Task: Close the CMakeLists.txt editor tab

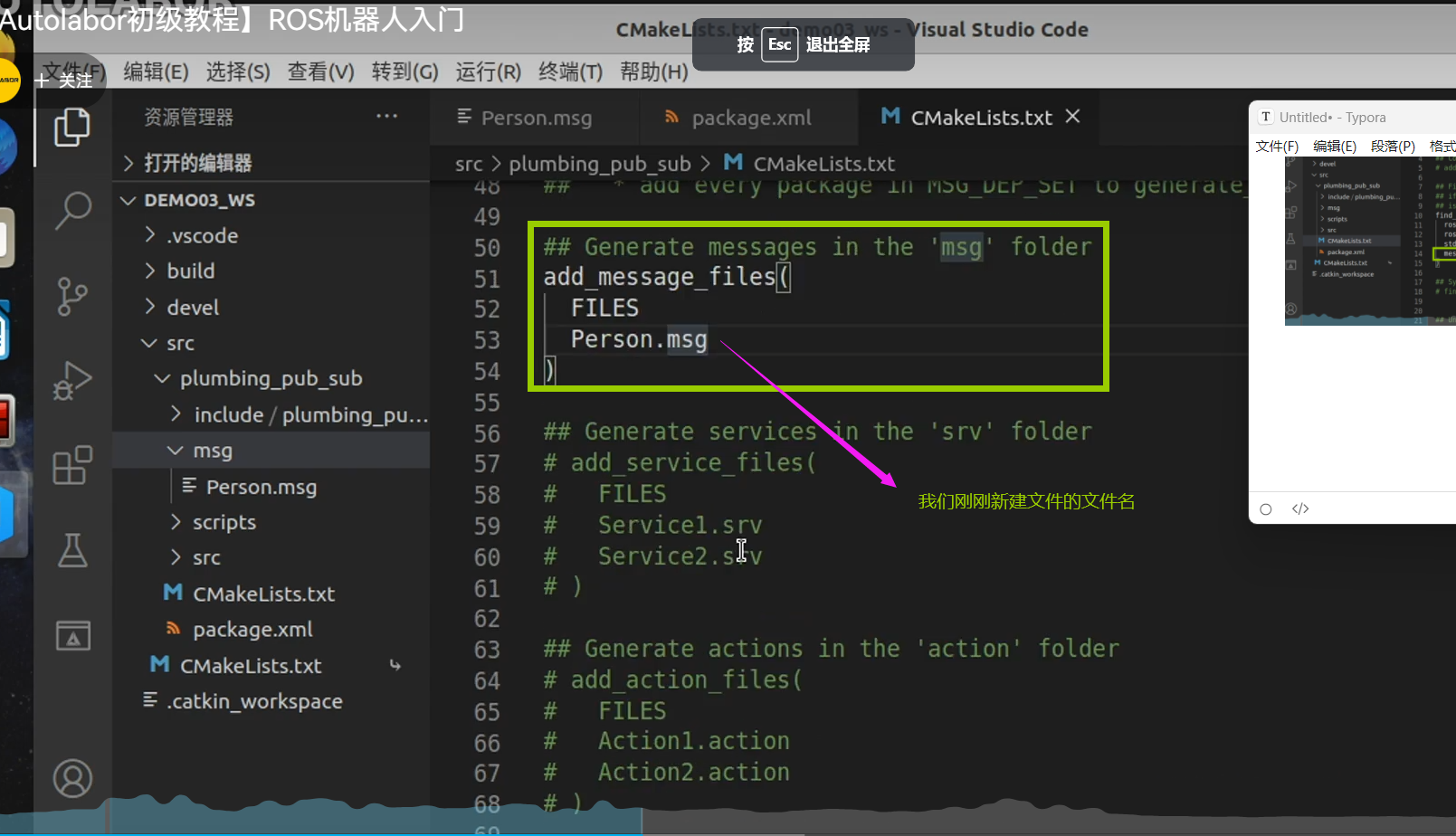Action: click(1072, 117)
